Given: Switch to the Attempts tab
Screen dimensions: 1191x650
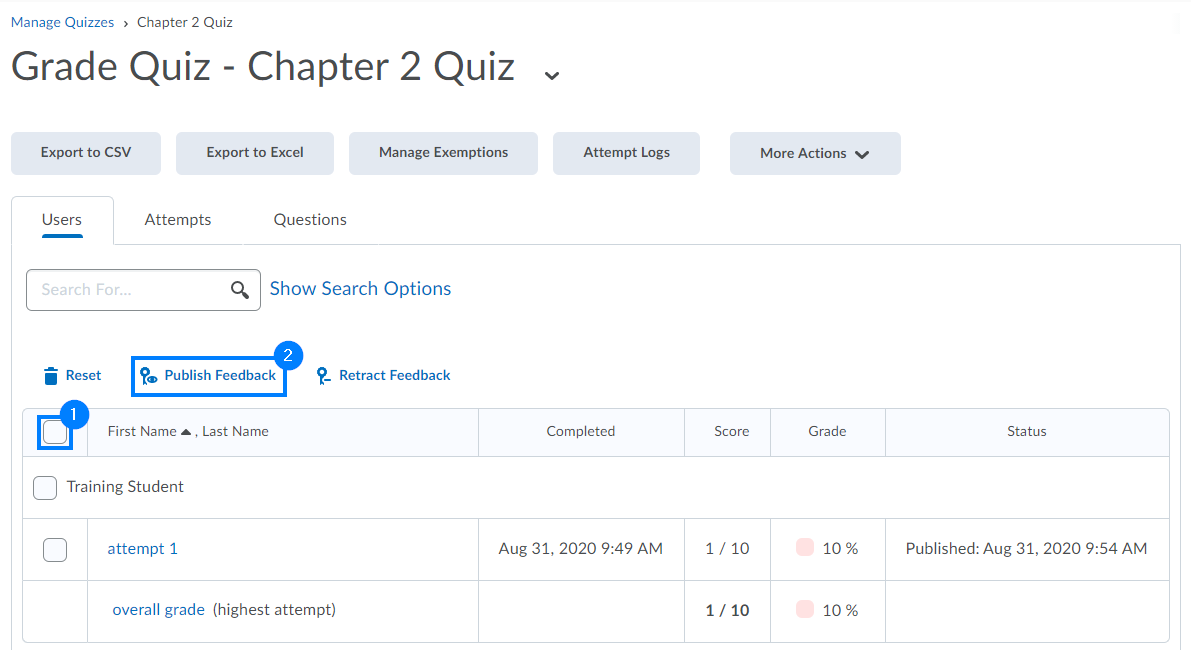Looking at the screenshot, I should coord(178,220).
